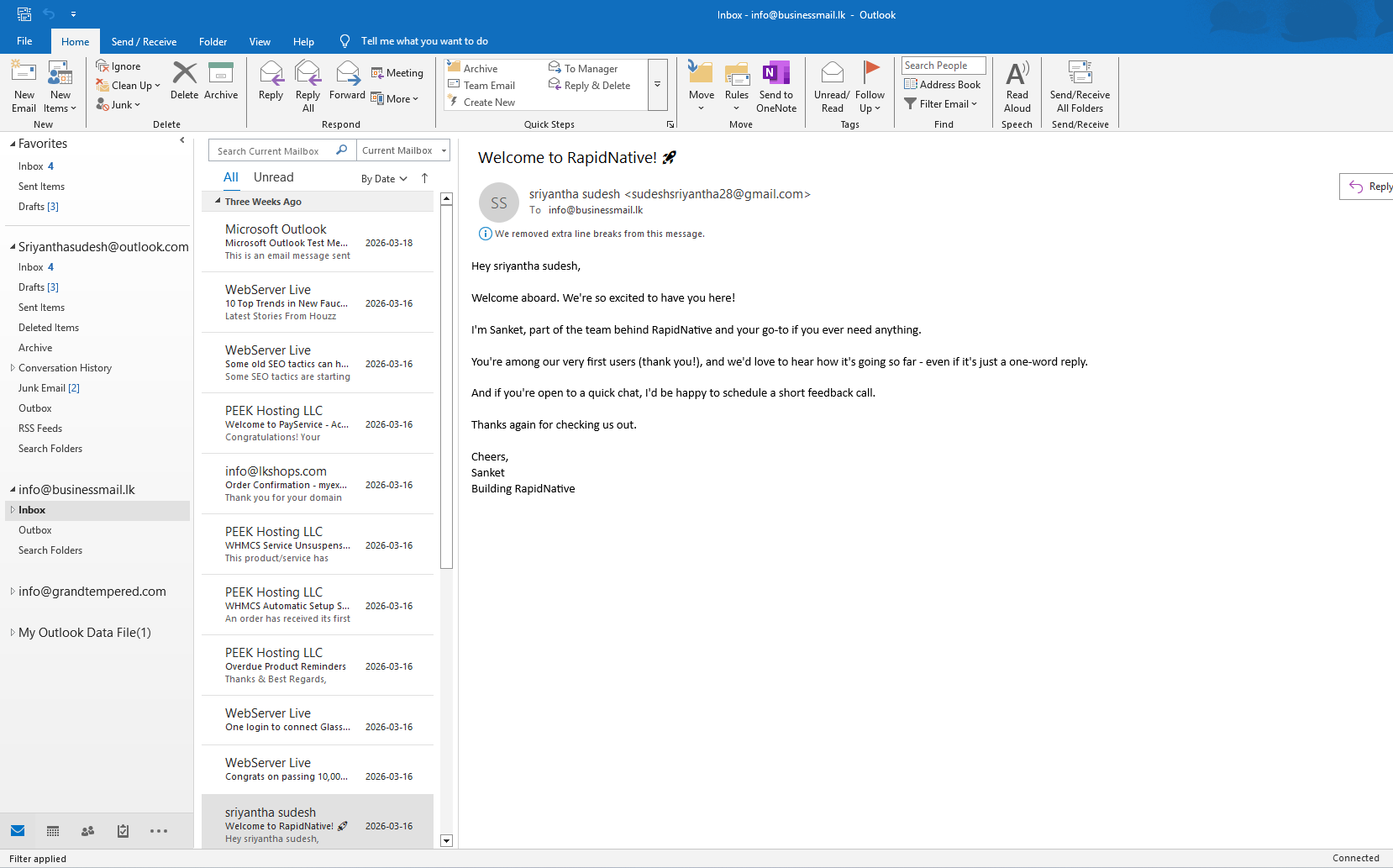Switch to Tasks view icon

point(123,831)
